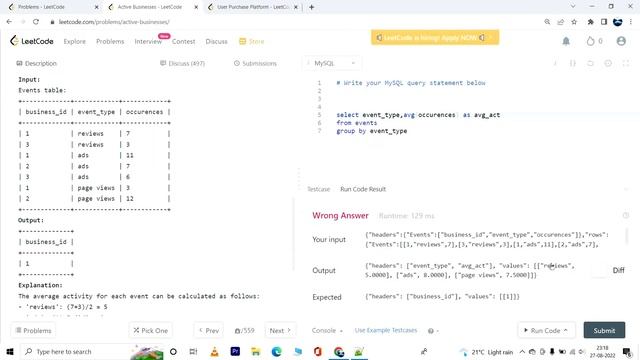Open browser side panel icon
This screenshot has height=360, width=640.
tap(604, 22)
